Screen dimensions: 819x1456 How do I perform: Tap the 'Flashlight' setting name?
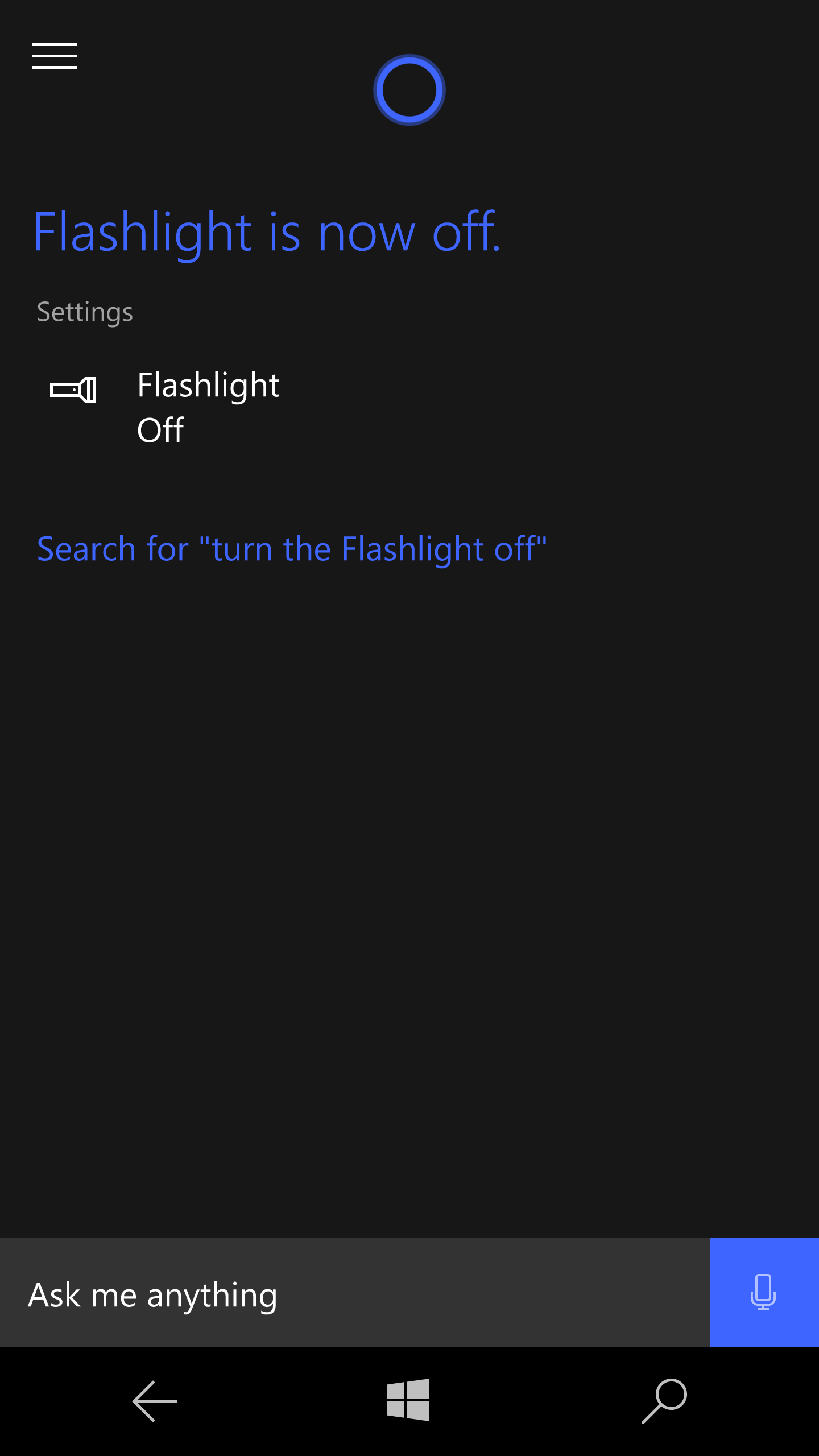pyautogui.click(x=208, y=386)
